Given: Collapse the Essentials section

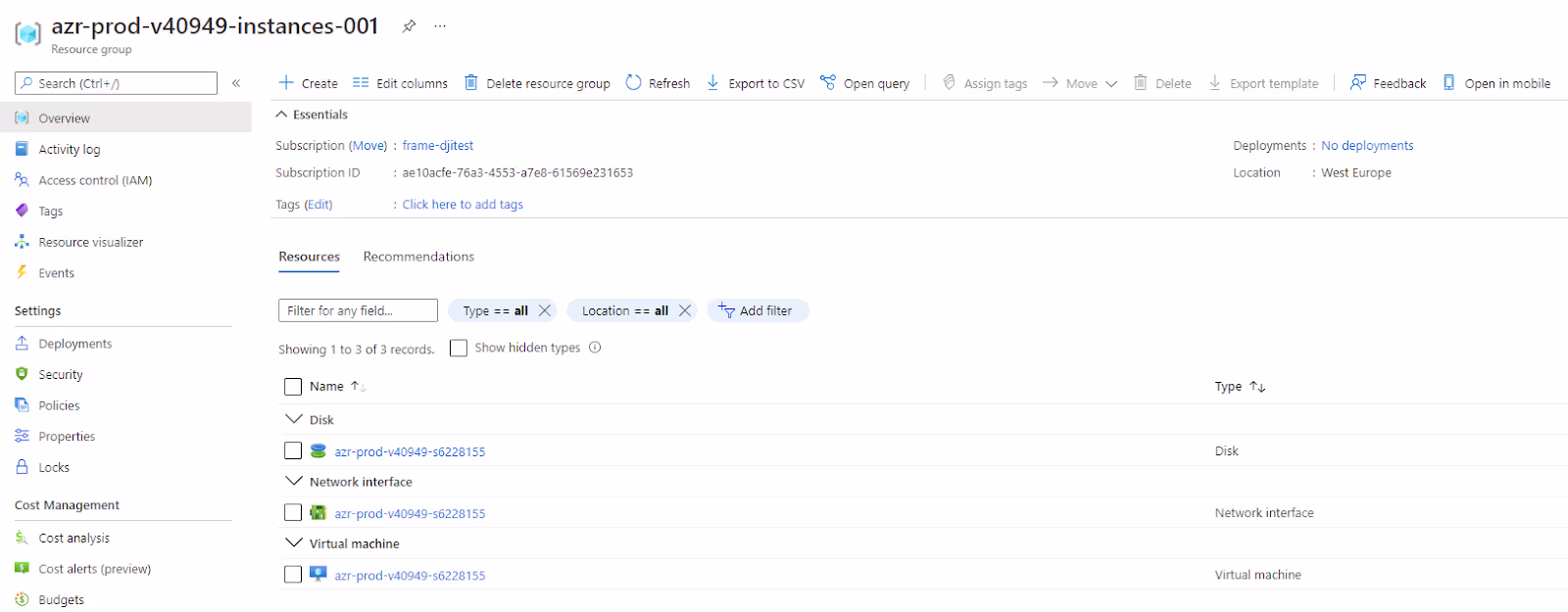Looking at the screenshot, I should [282, 115].
